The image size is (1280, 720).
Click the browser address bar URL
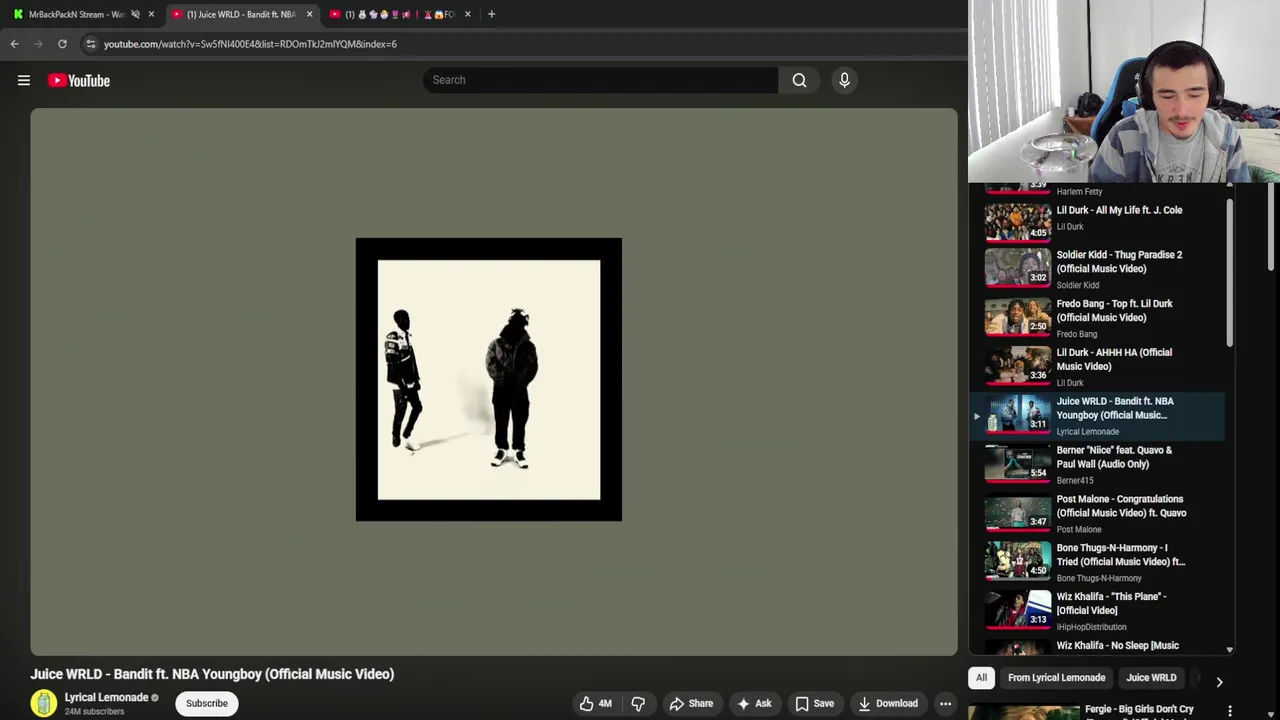pyautogui.click(x=250, y=44)
